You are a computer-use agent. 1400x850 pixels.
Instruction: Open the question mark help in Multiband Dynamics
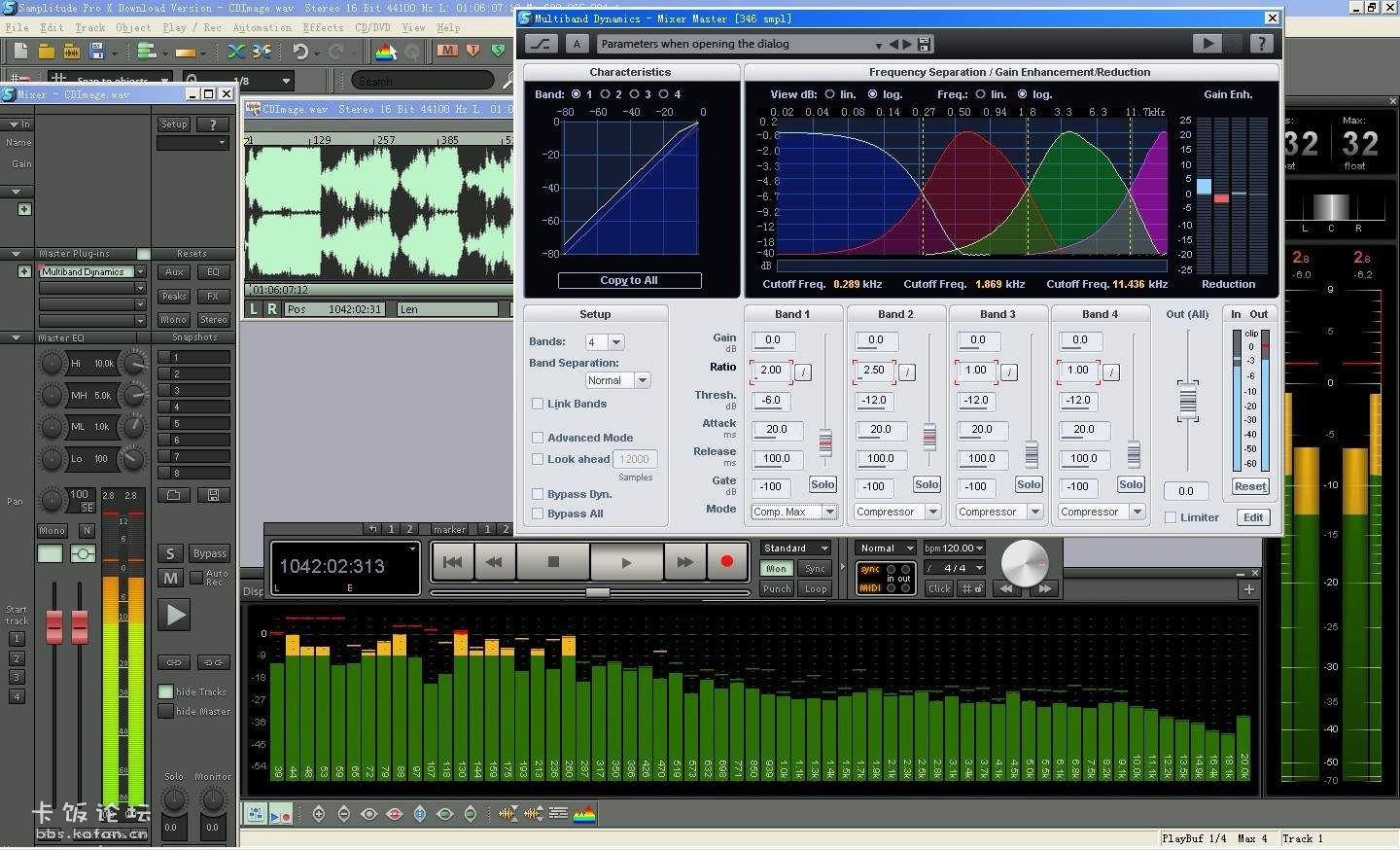[x=1261, y=43]
